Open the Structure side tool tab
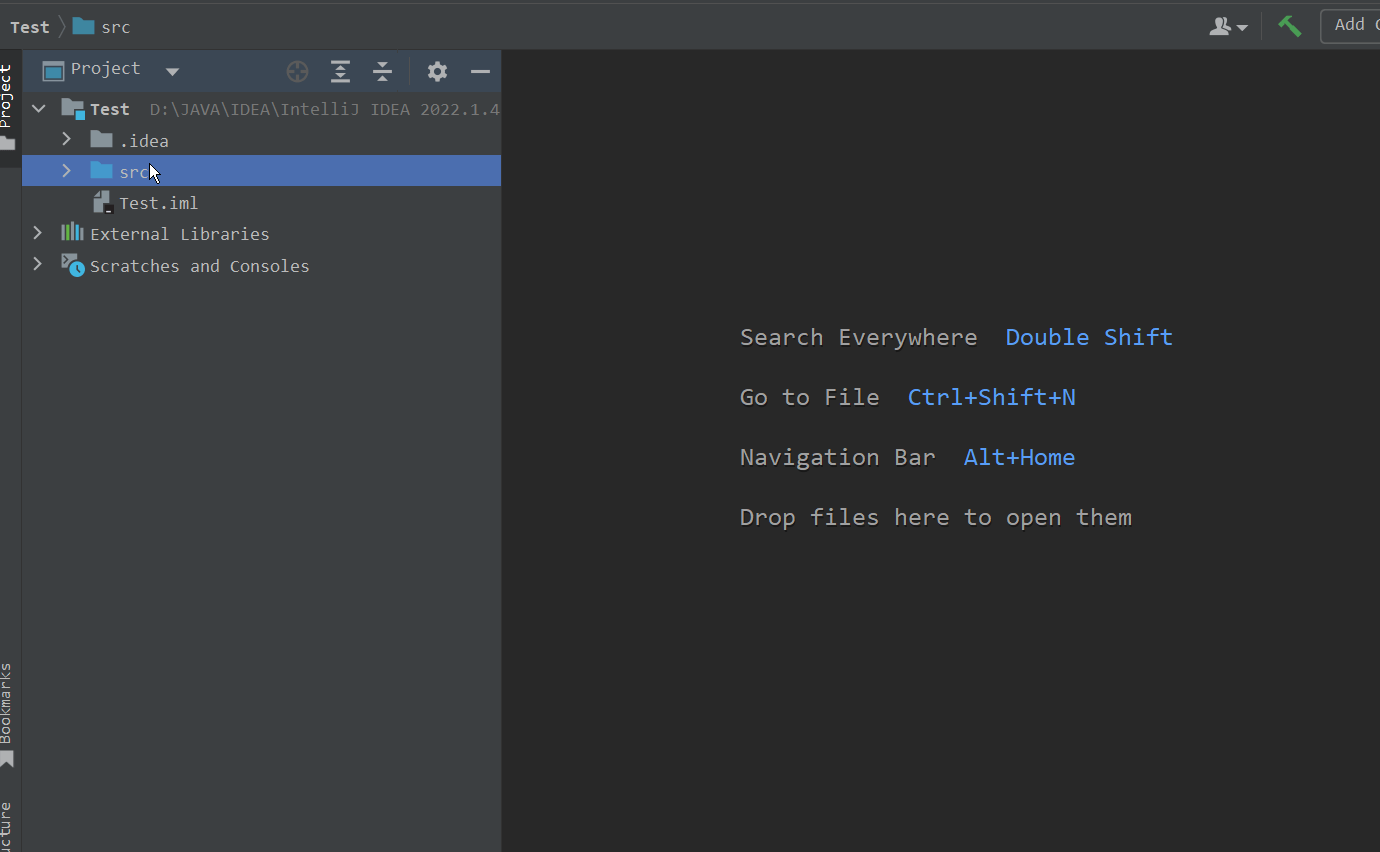1380x852 pixels. point(8,825)
